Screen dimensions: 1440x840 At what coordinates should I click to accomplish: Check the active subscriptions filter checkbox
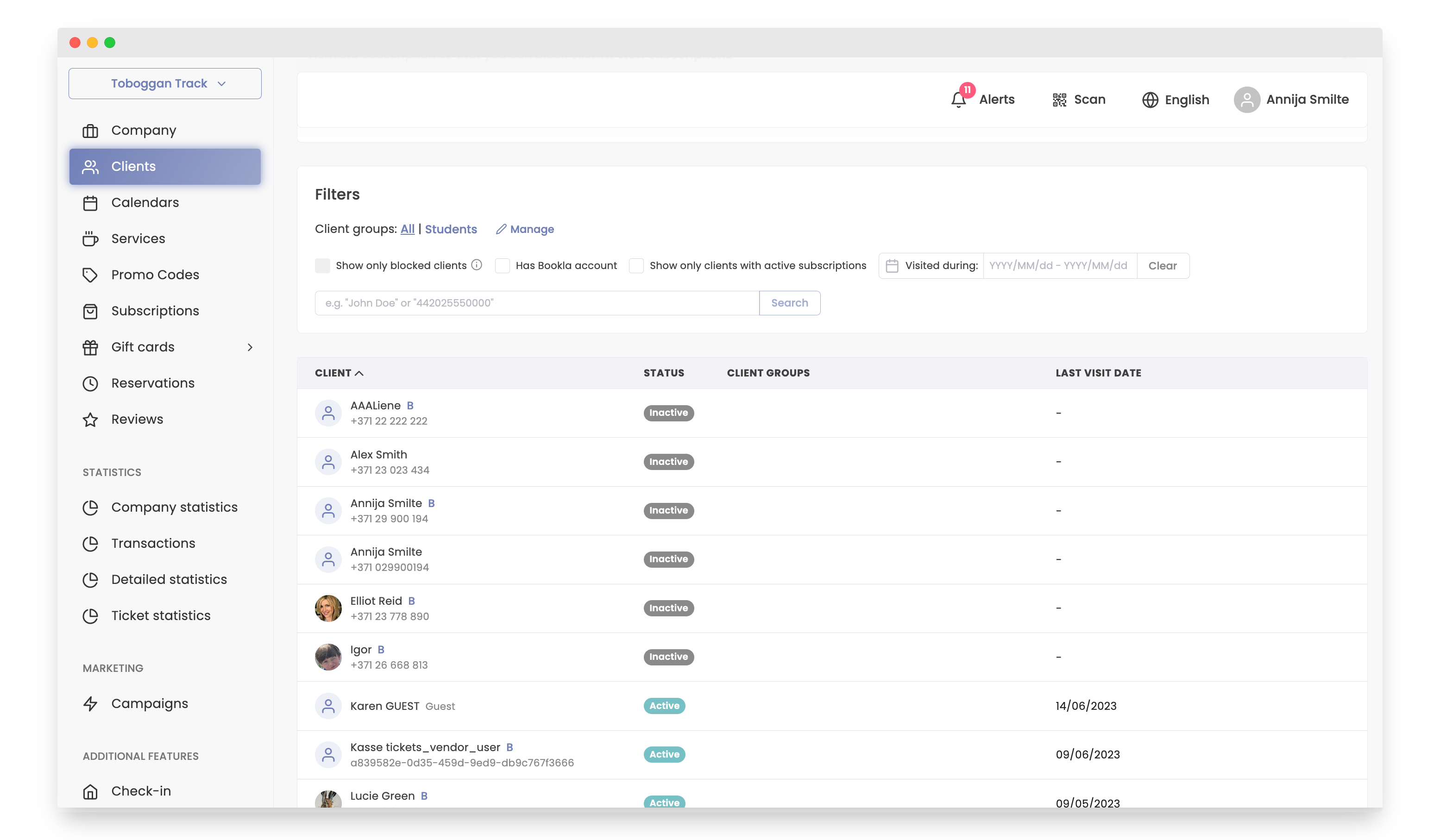pos(636,266)
